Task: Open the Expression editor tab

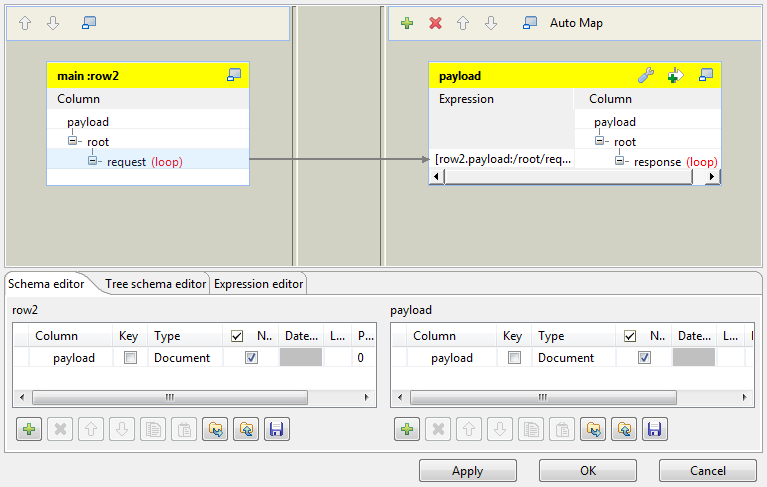Action: [258, 284]
